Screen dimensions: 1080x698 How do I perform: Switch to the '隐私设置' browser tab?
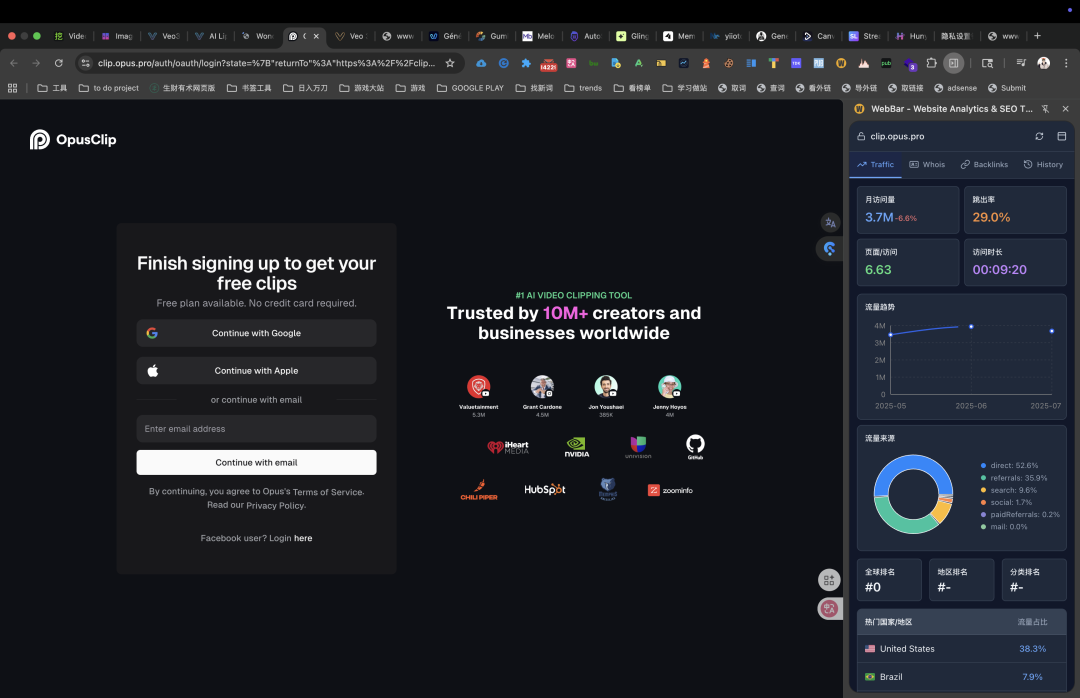click(x=954, y=36)
